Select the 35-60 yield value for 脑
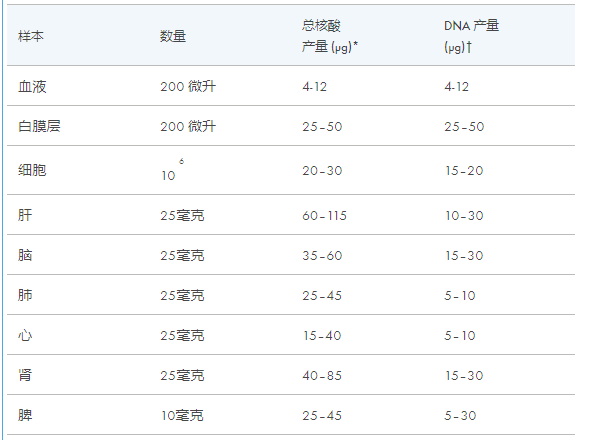 (322, 256)
